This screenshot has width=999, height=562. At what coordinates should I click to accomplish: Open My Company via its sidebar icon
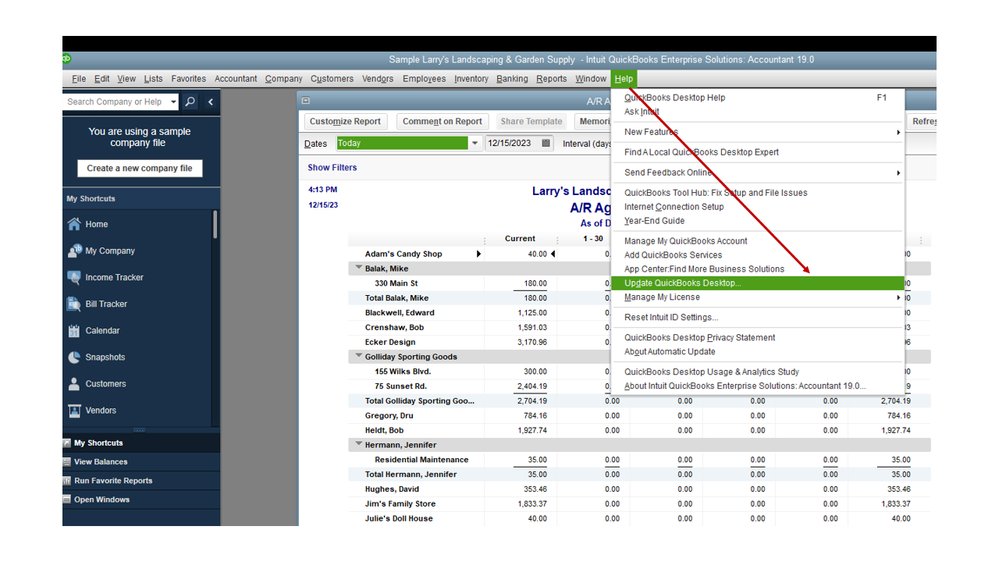click(74, 251)
